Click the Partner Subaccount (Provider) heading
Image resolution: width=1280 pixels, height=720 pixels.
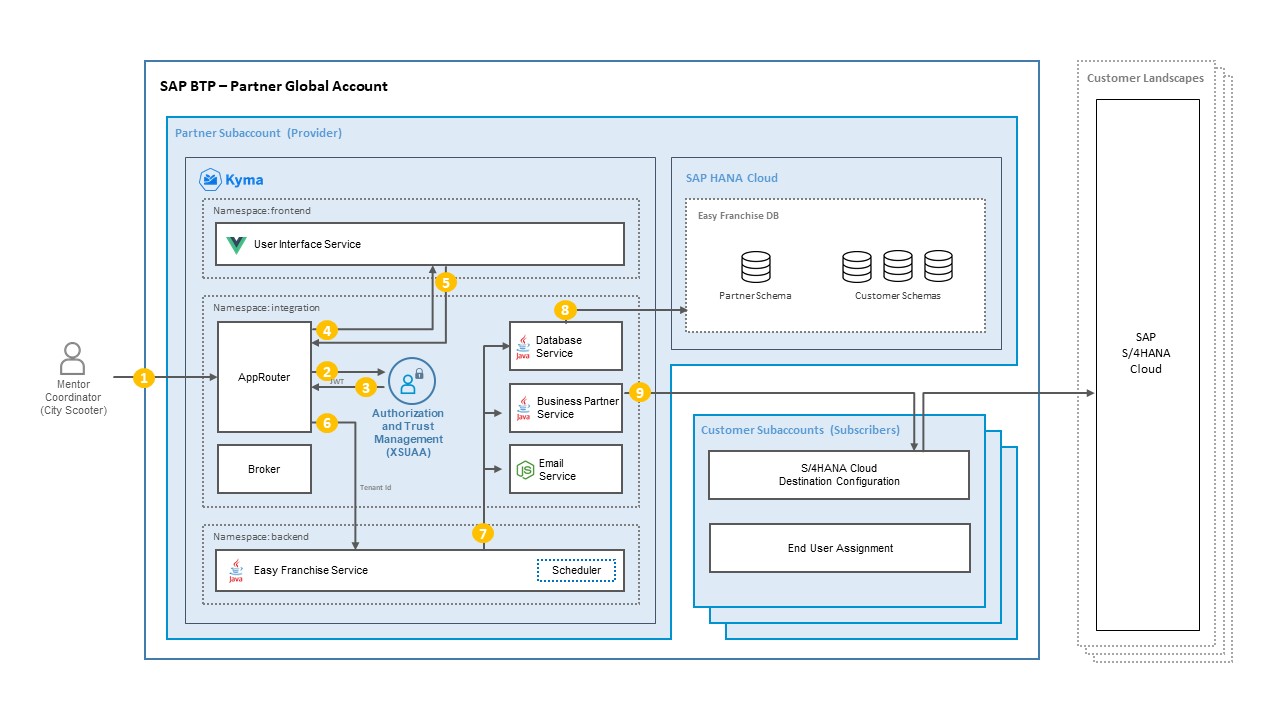[258, 133]
